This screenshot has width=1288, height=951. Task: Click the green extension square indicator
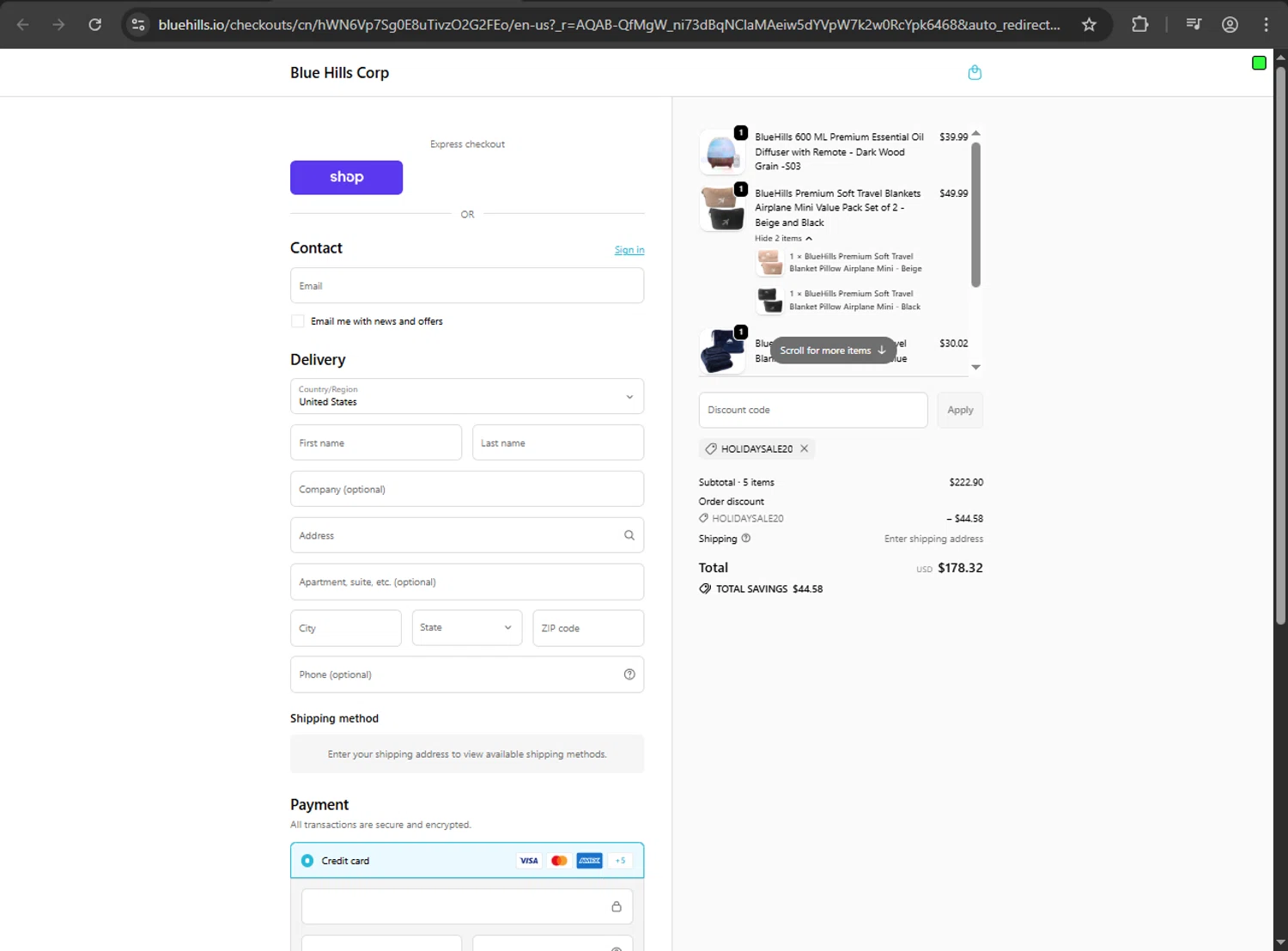[x=1259, y=63]
